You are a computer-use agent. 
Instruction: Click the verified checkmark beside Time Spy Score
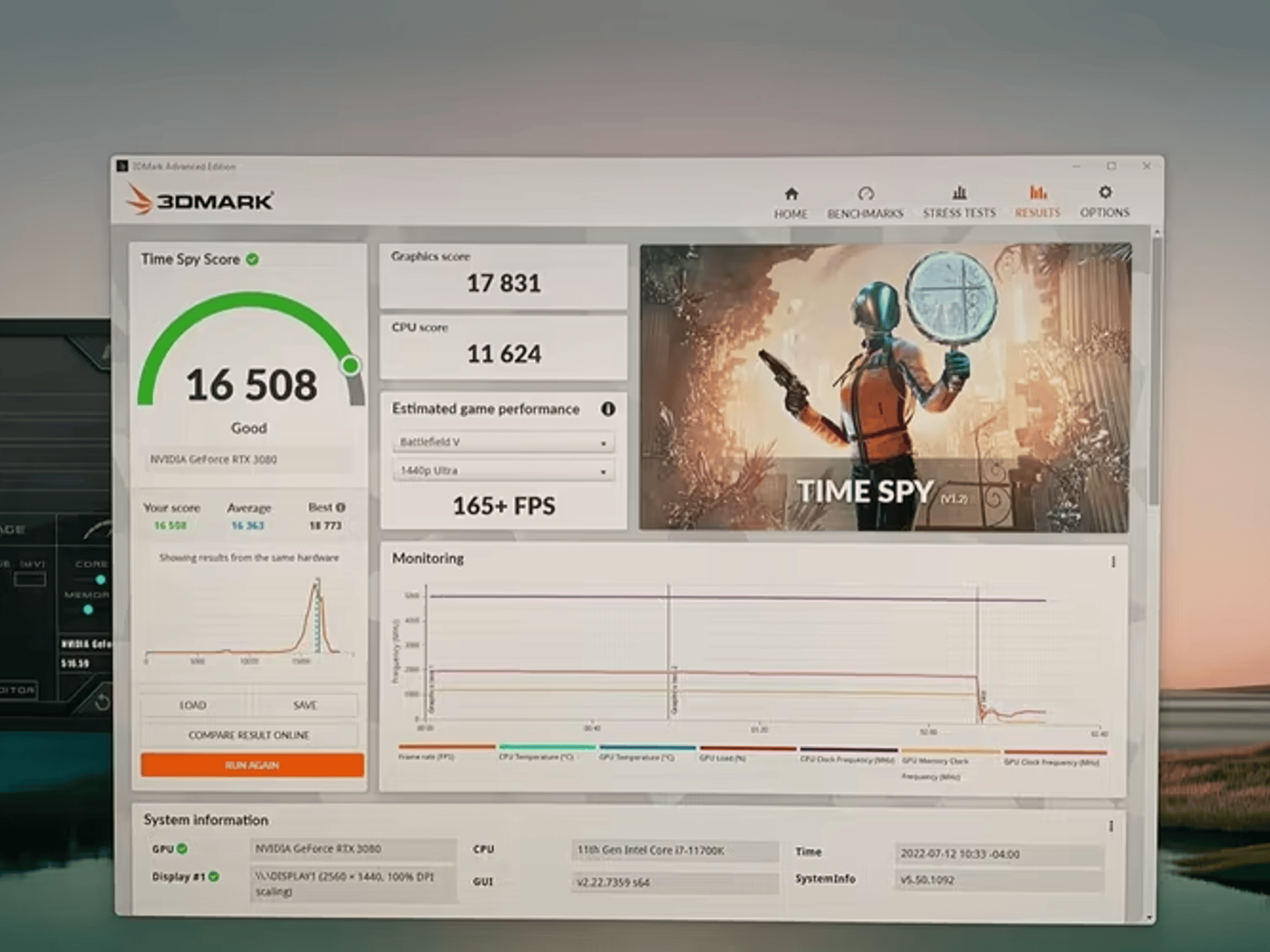click(251, 260)
